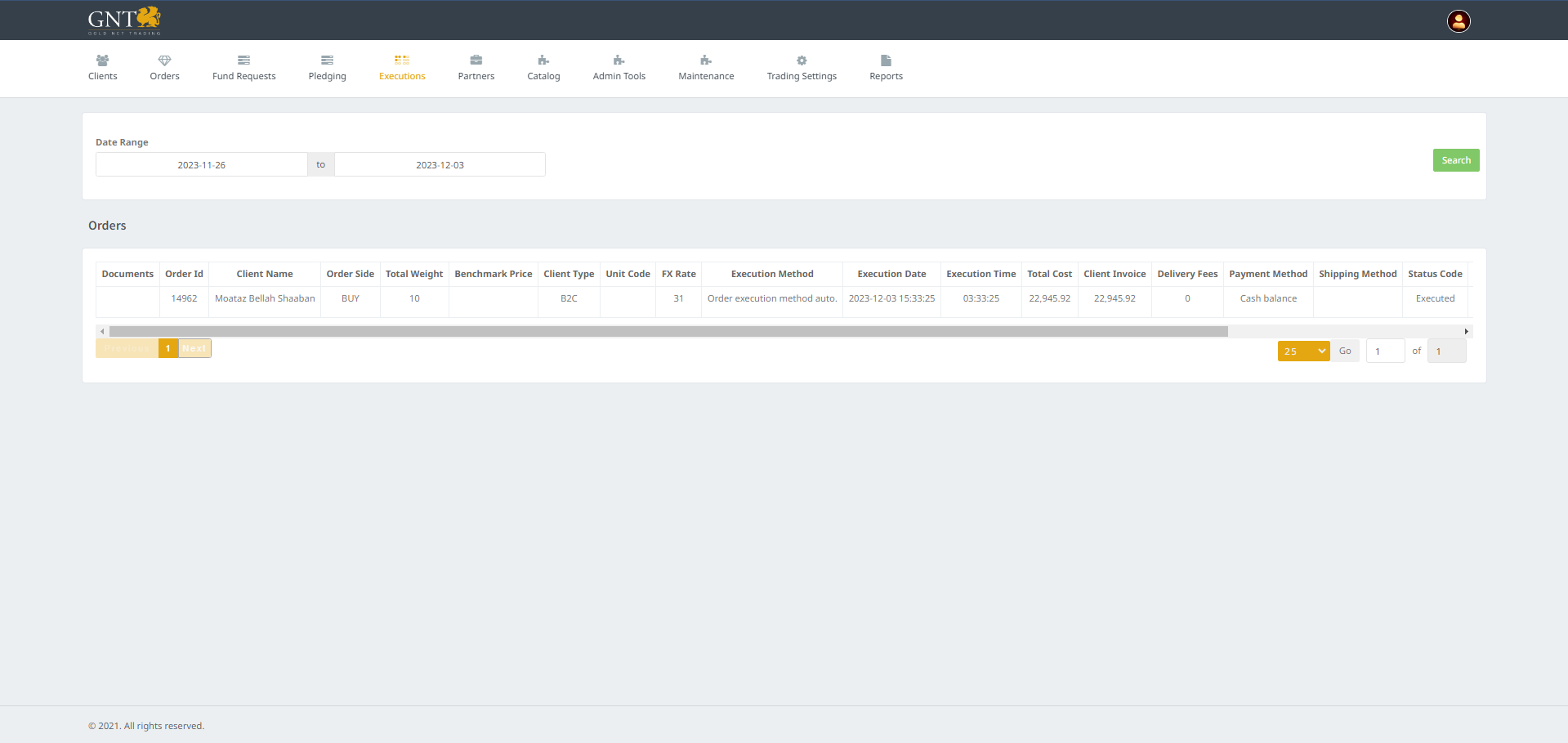Screen dimensions: 1568x743
Task: Click the Go pagination button
Action: 1345,351
